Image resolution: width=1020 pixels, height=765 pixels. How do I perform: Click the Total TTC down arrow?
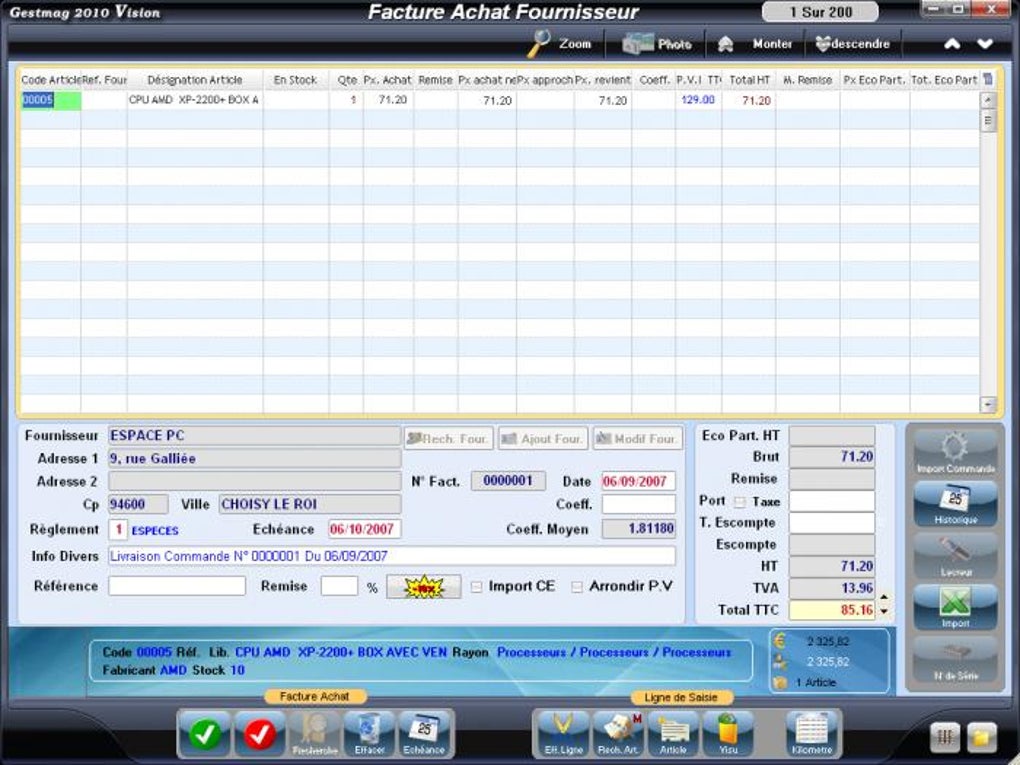[x=884, y=611]
